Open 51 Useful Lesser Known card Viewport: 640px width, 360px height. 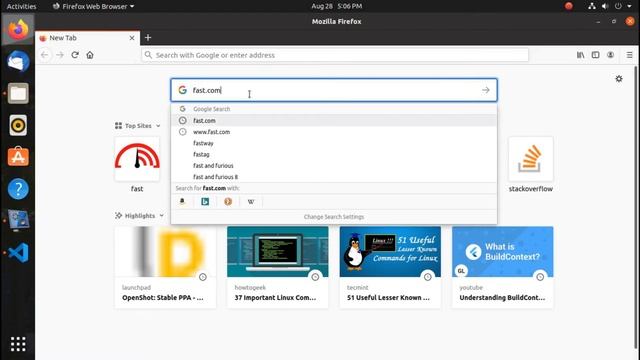coord(390,267)
